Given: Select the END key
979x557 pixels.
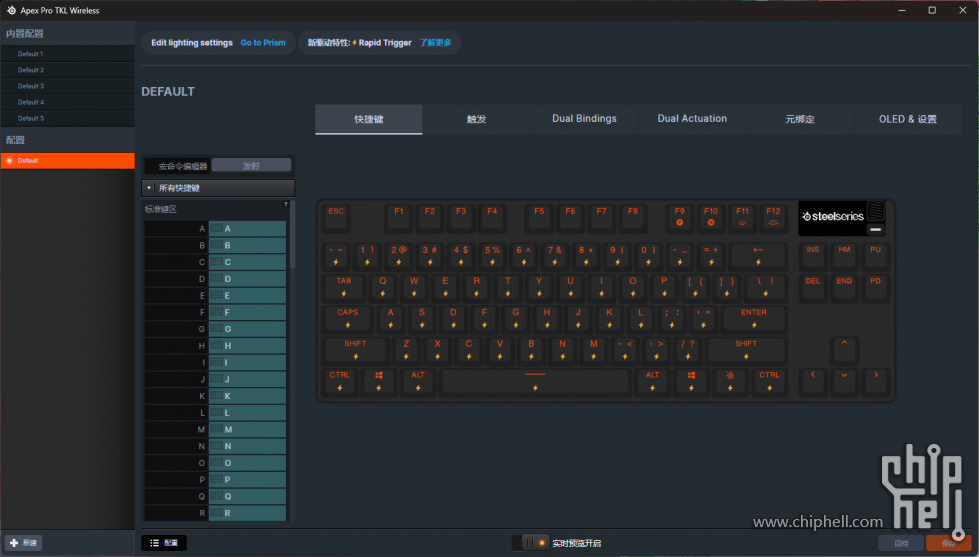Looking at the screenshot, I should pyautogui.click(x=844, y=287).
